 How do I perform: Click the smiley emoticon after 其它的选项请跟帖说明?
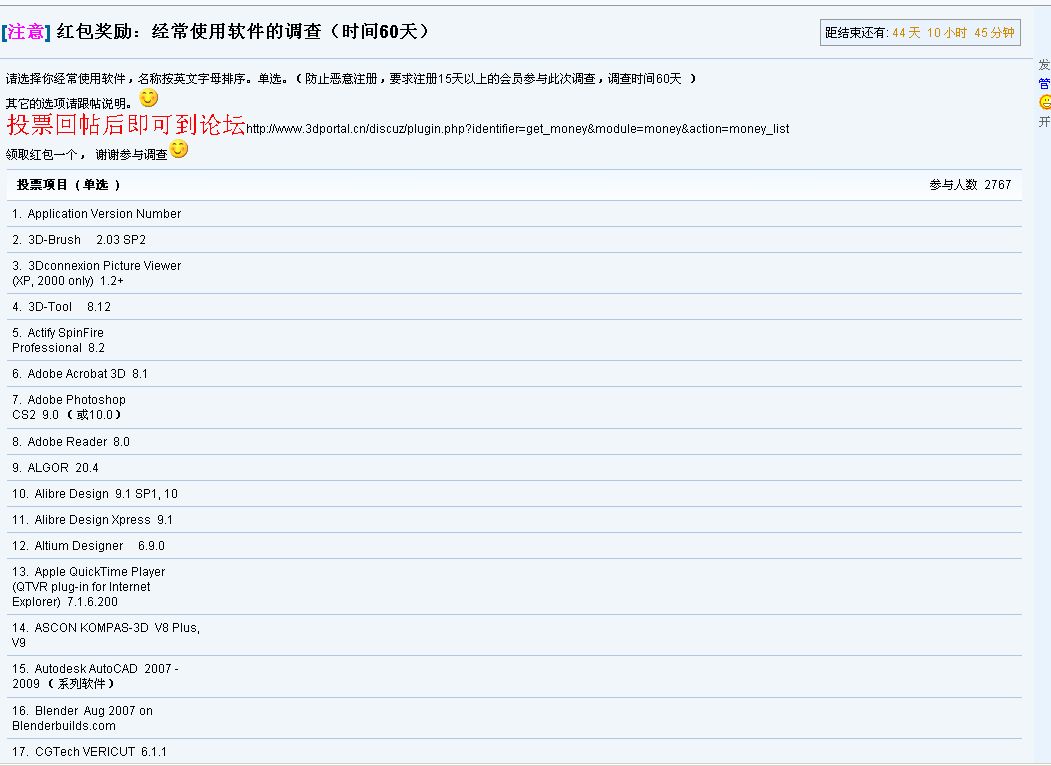point(148,98)
